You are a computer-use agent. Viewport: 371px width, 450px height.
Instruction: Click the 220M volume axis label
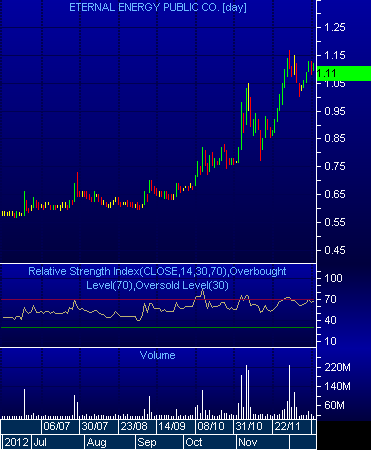337,367
